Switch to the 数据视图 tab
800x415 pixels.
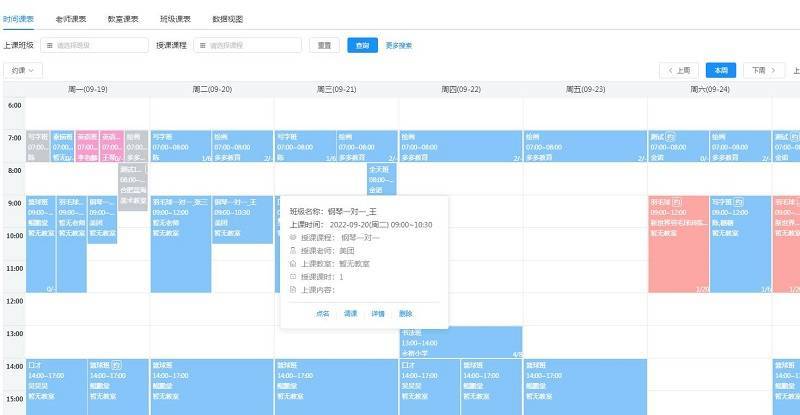(x=227, y=19)
